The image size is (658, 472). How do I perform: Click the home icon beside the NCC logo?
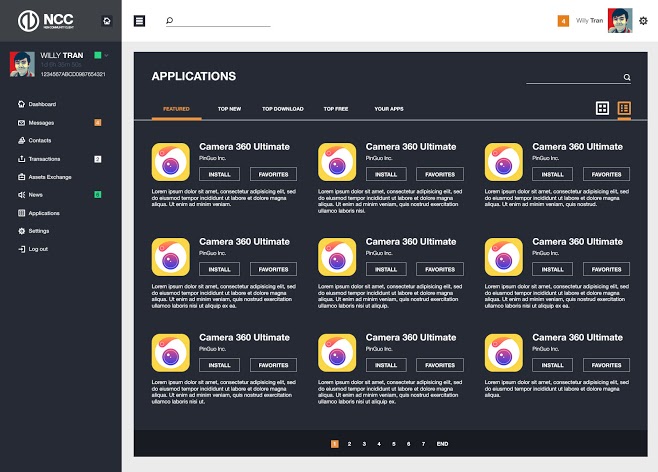click(107, 20)
